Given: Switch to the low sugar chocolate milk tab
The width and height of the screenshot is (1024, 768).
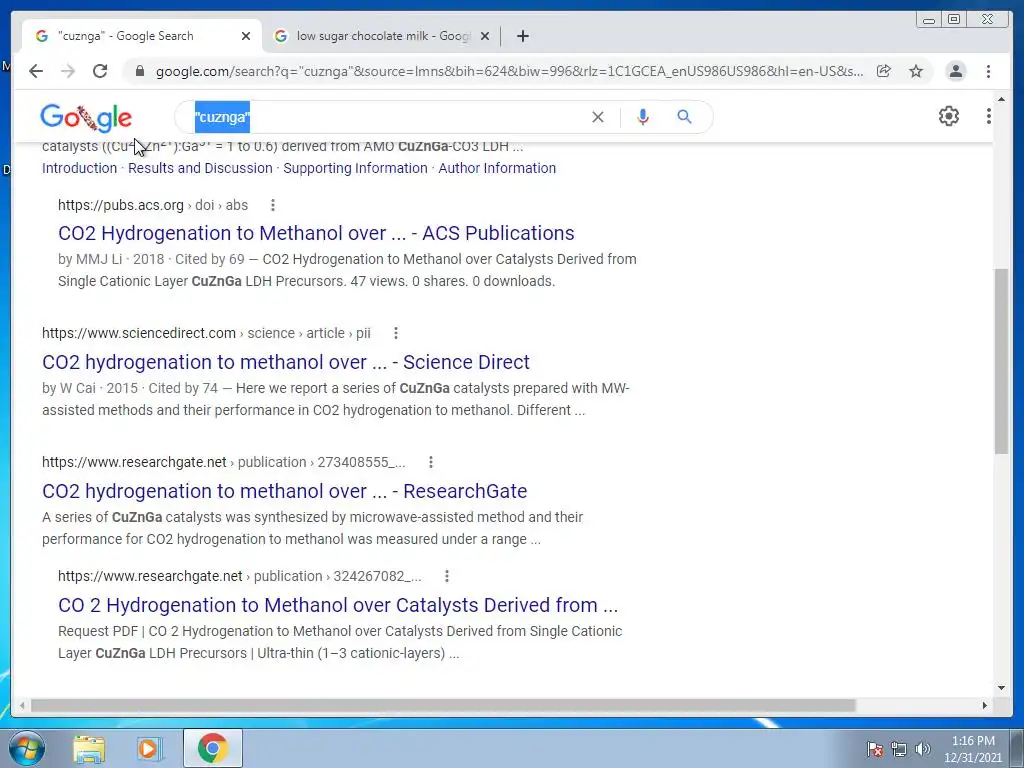Looking at the screenshot, I should point(382,36).
